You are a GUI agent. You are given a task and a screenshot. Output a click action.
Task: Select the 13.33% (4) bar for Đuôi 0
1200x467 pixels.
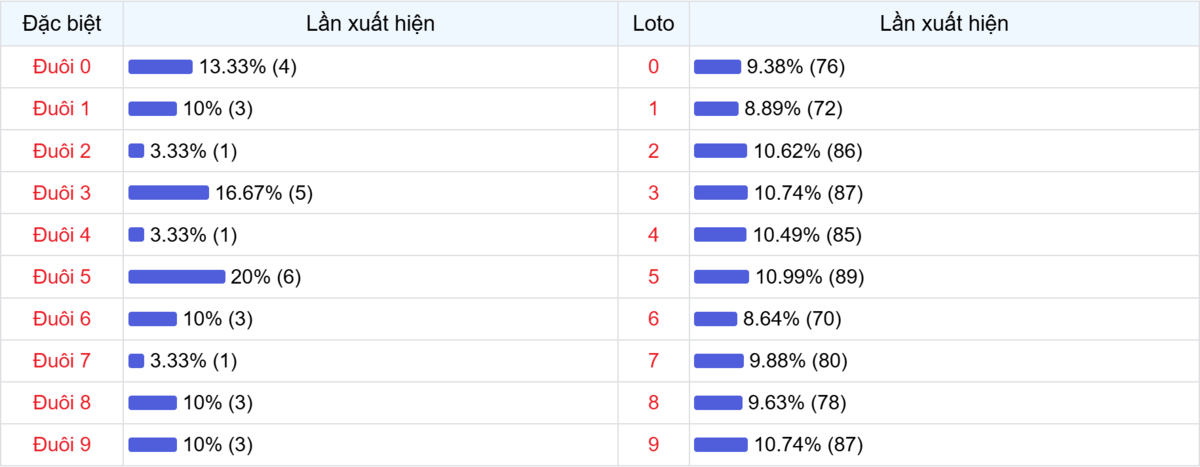coord(161,67)
